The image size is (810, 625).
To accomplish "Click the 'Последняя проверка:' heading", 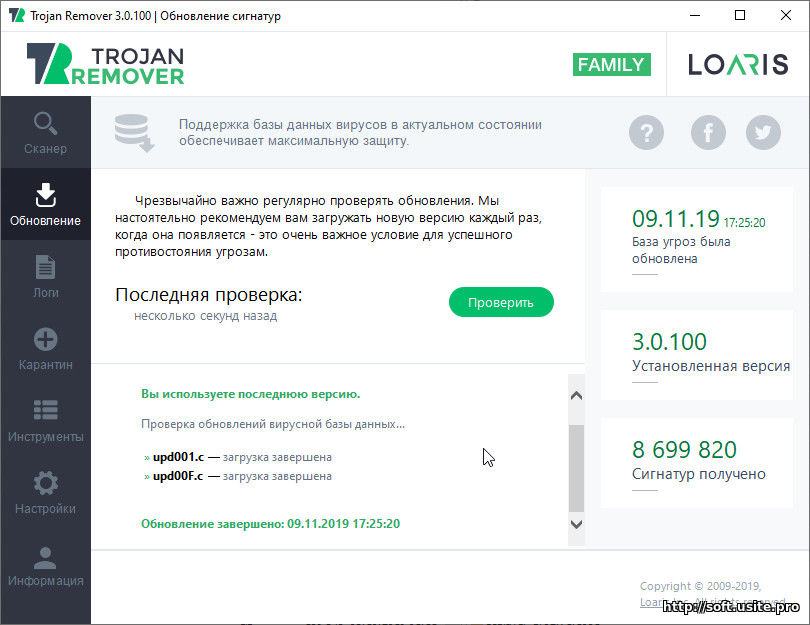I will (x=209, y=294).
